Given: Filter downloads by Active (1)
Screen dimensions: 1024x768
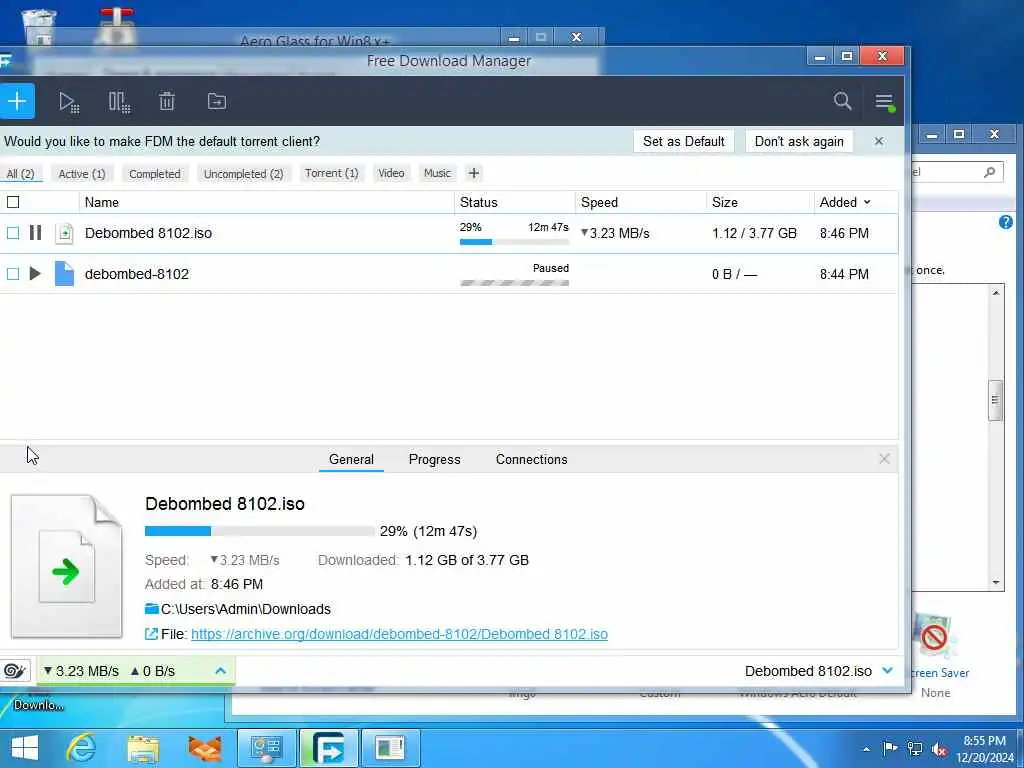Looking at the screenshot, I should (x=82, y=174).
